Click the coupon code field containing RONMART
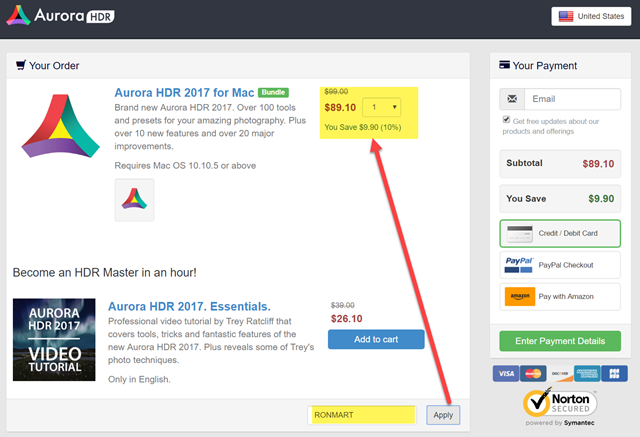This screenshot has width=640, height=437. tap(362, 415)
